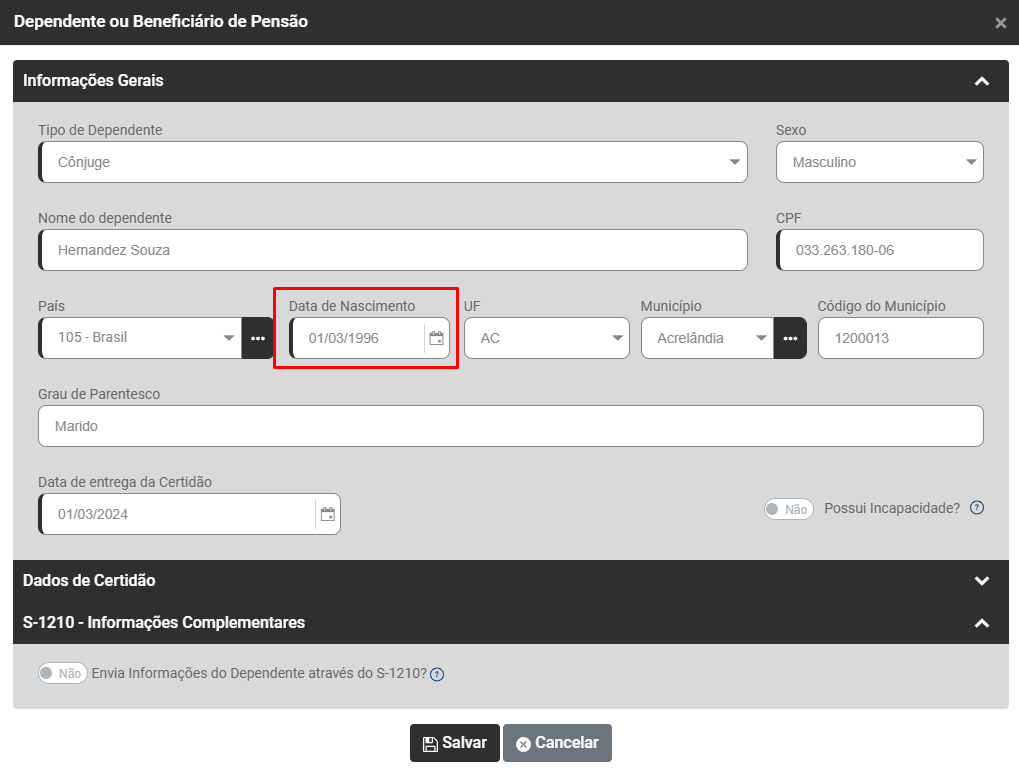This screenshot has height=772, width=1019.
Task: Click help icon next to S-1210 question
Action: (x=437, y=674)
